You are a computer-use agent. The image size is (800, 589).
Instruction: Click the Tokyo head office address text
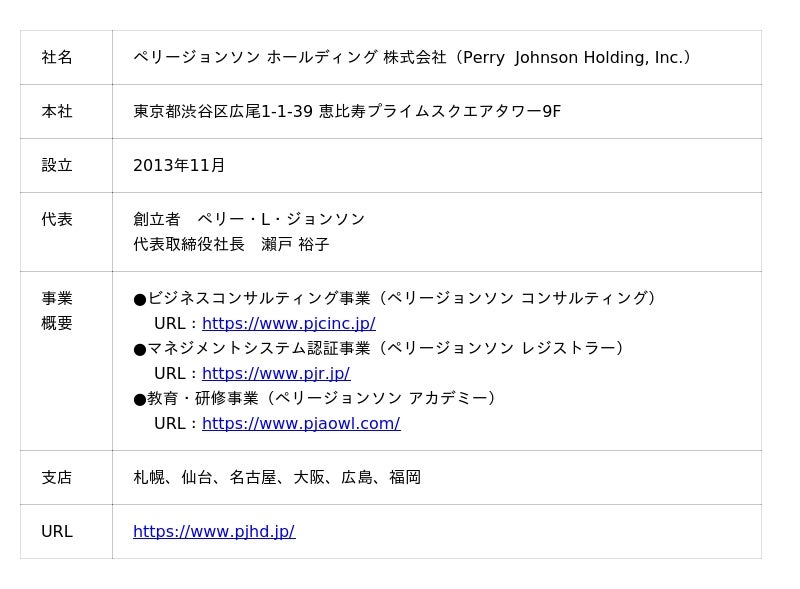347,111
